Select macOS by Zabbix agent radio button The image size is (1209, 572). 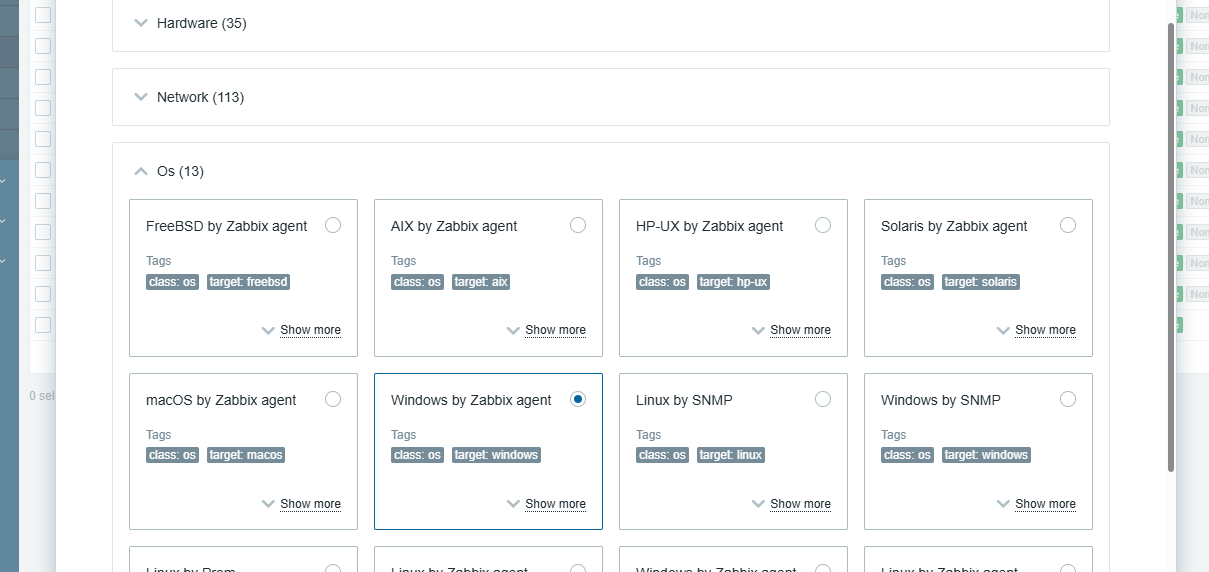click(x=333, y=399)
